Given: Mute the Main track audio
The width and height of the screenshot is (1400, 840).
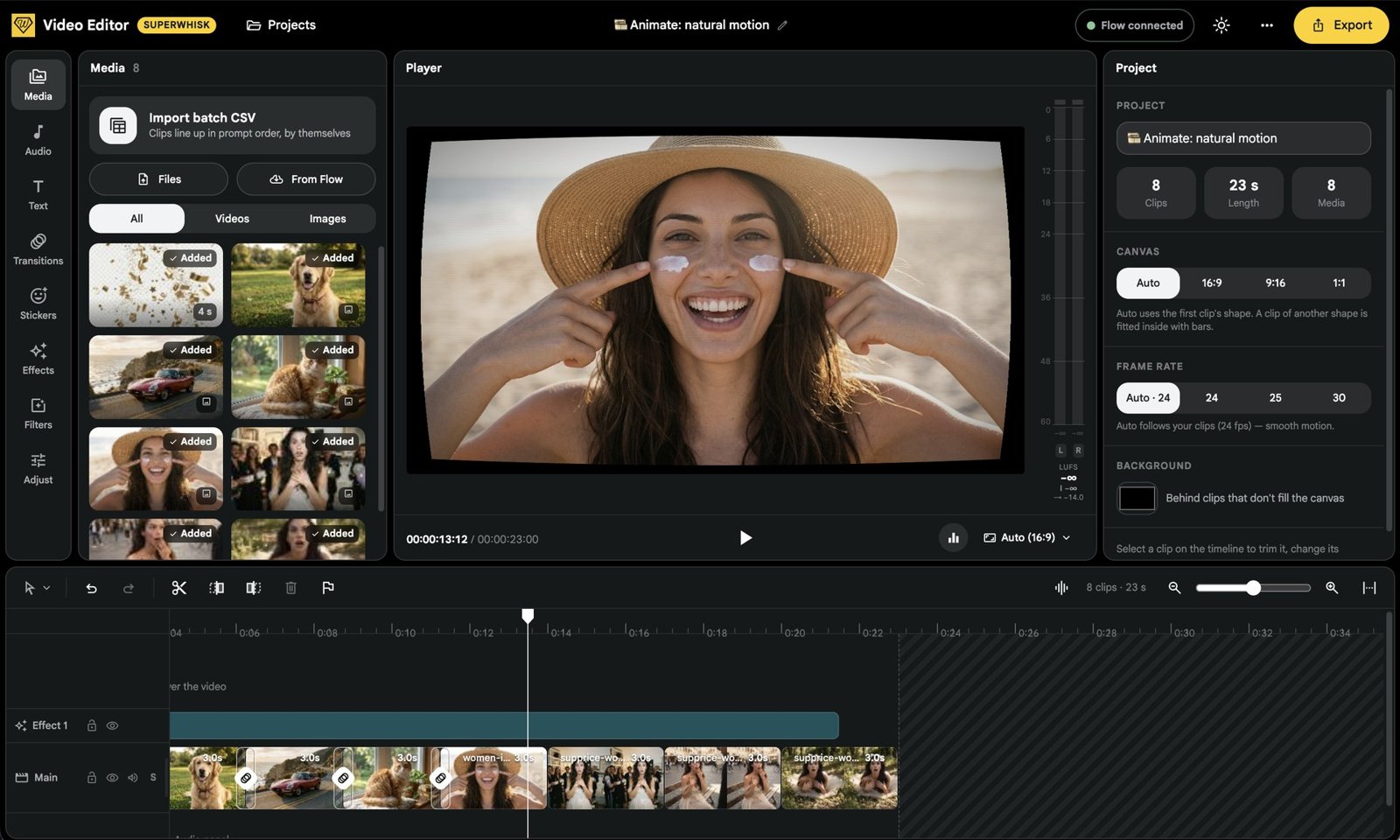Looking at the screenshot, I should [133, 778].
